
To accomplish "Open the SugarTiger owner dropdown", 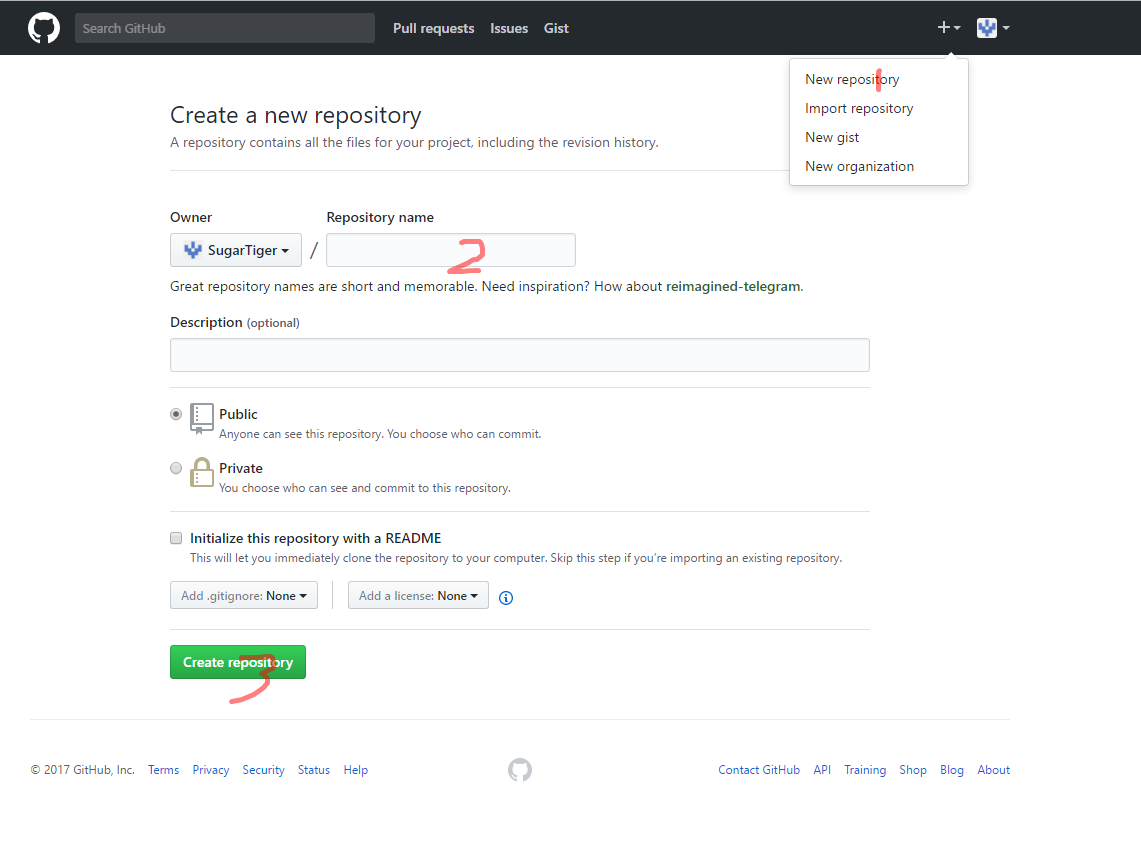I will 236,250.
